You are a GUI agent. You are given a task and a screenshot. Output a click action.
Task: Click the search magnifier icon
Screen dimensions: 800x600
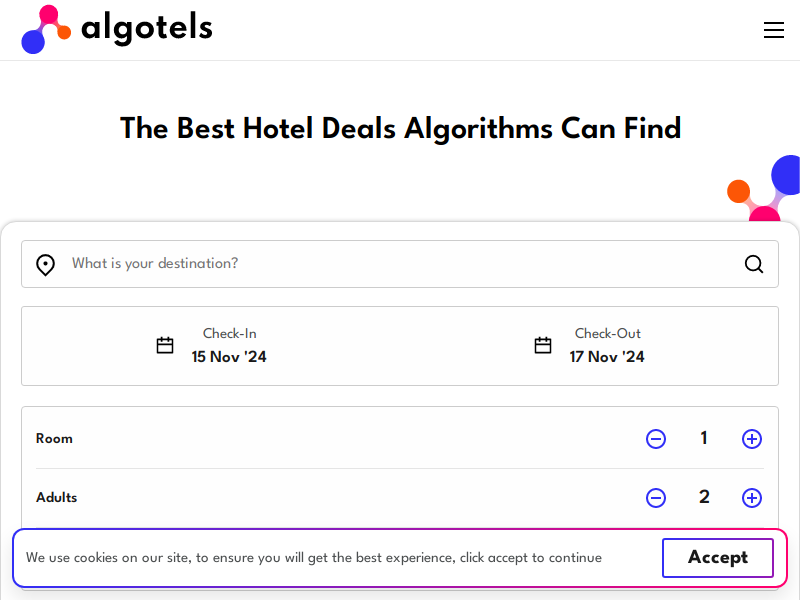tap(754, 264)
